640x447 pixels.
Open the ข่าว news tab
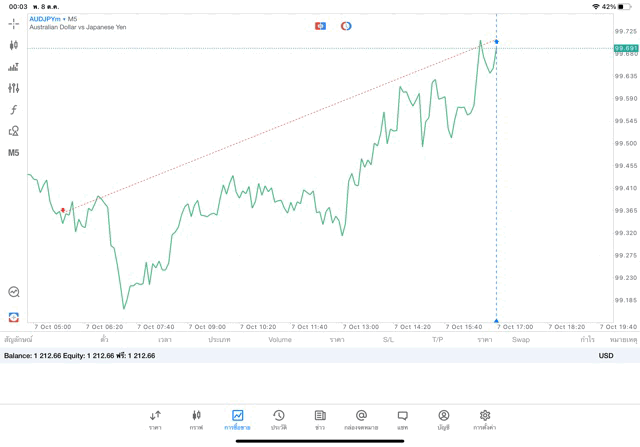coord(320,419)
